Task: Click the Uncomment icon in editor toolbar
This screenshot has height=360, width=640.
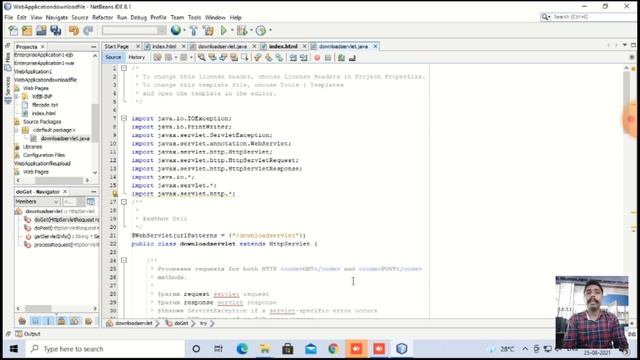Action: [x=352, y=58]
